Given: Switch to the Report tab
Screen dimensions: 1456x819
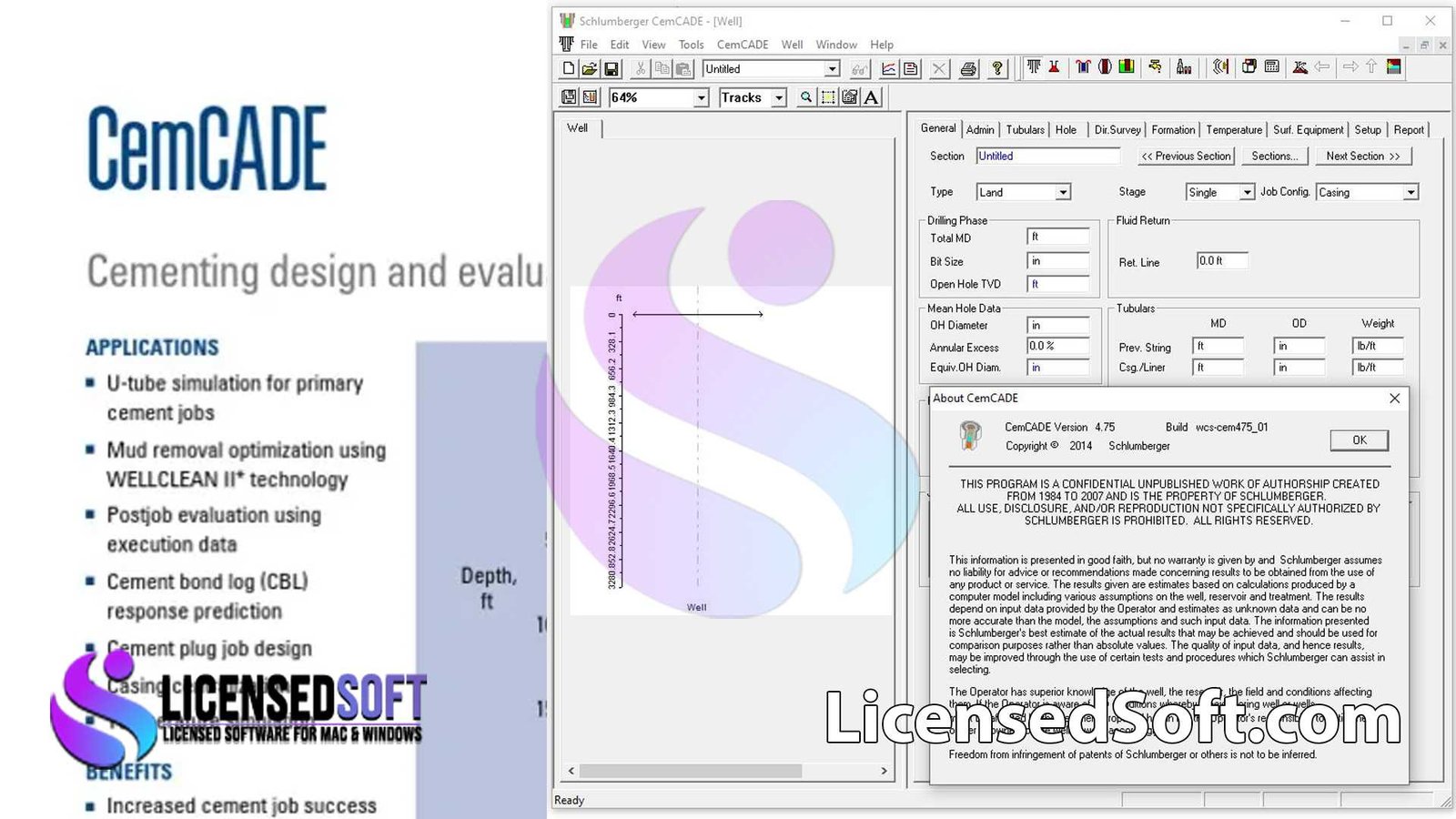Looking at the screenshot, I should click(x=1409, y=130).
